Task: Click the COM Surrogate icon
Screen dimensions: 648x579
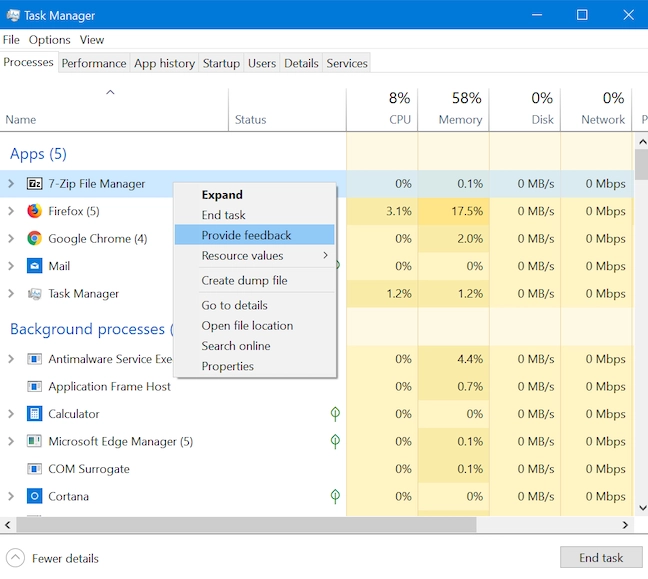Action: point(34,469)
